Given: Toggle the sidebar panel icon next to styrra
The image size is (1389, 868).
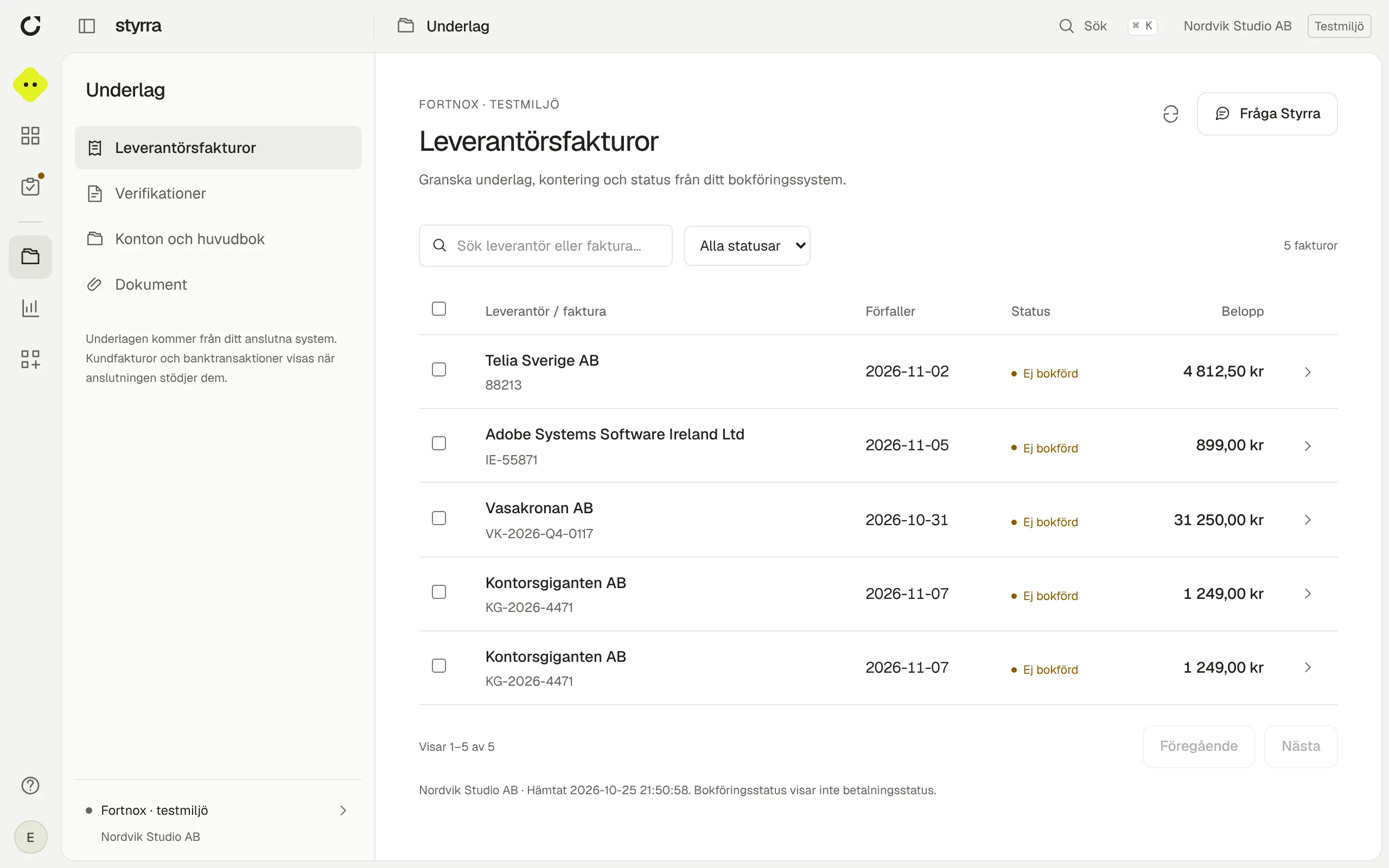Looking at the screenshot, I should pos(87,26).
